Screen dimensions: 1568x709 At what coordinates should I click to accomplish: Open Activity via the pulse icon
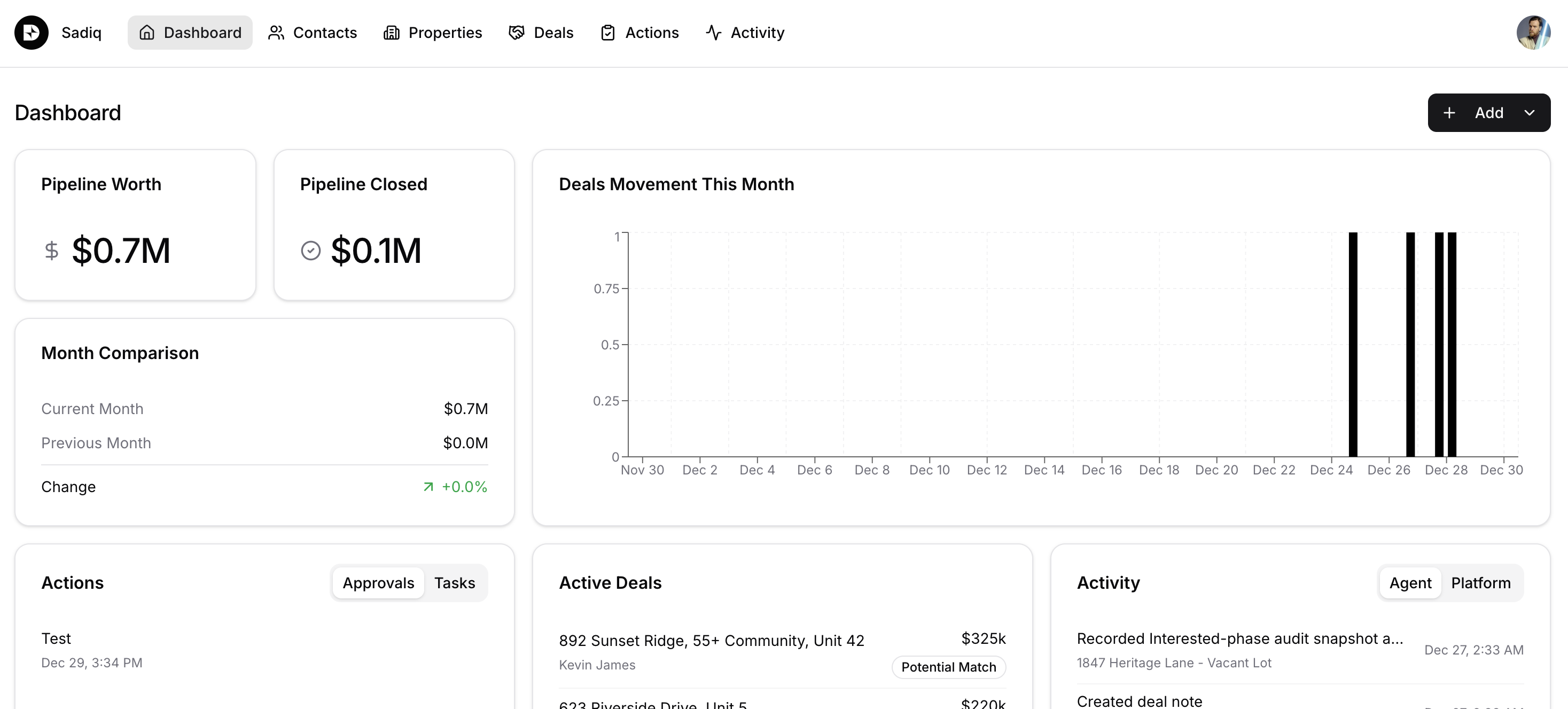pyautogui.click(x=713, y=32)
